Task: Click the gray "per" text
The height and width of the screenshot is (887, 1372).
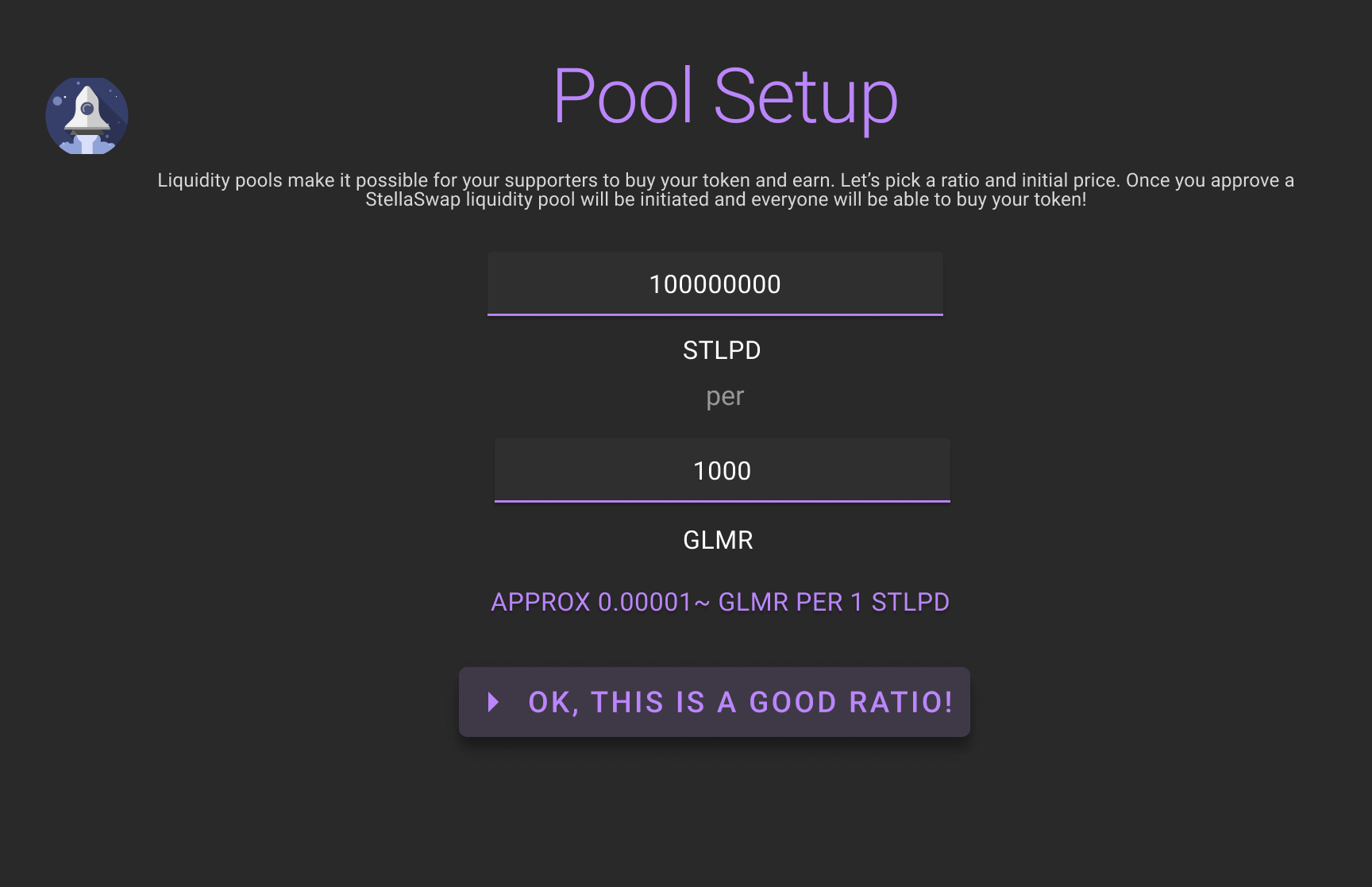Action: 725,396
